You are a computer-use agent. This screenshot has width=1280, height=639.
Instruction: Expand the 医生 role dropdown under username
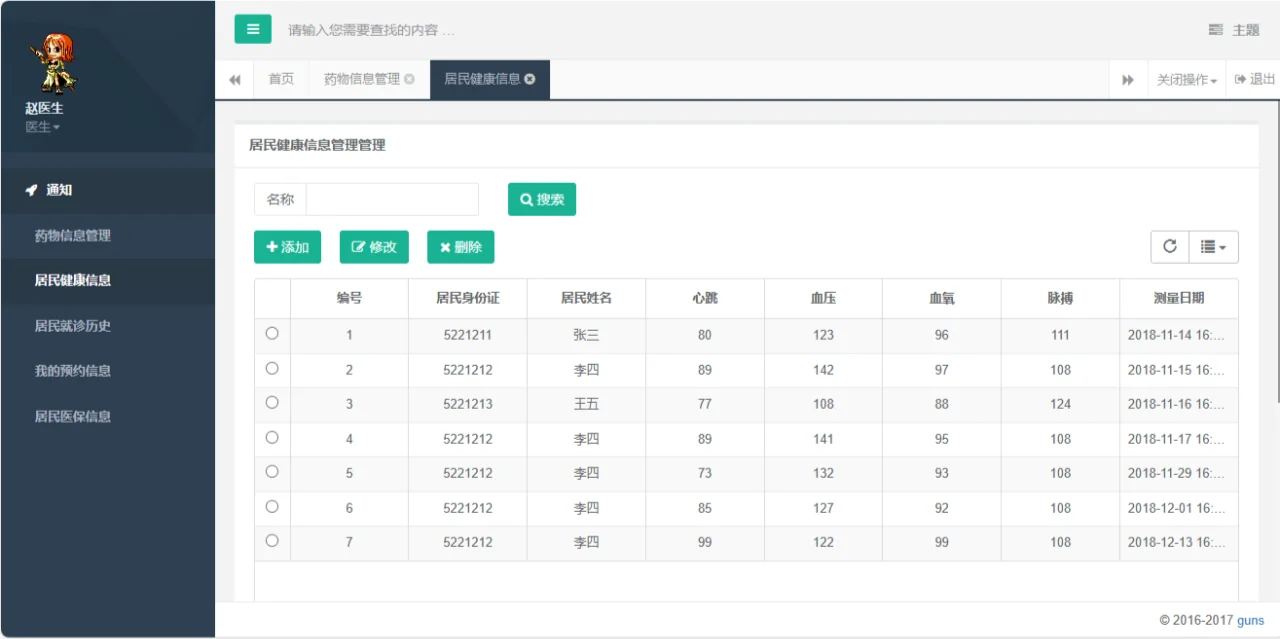pyautogui.click(x=43, y=127)
